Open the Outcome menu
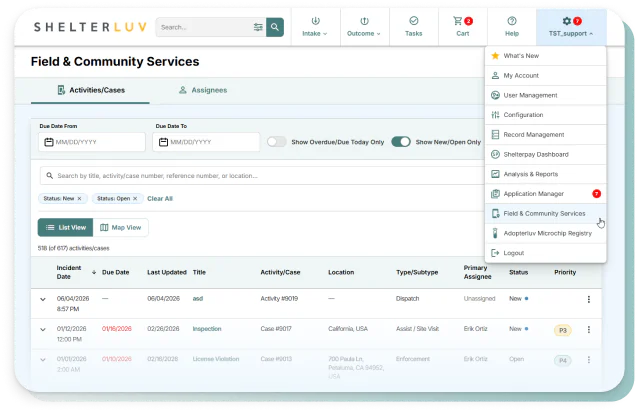Image resolution: width=640 pixels, height=413 pixels. pos(364,27)
